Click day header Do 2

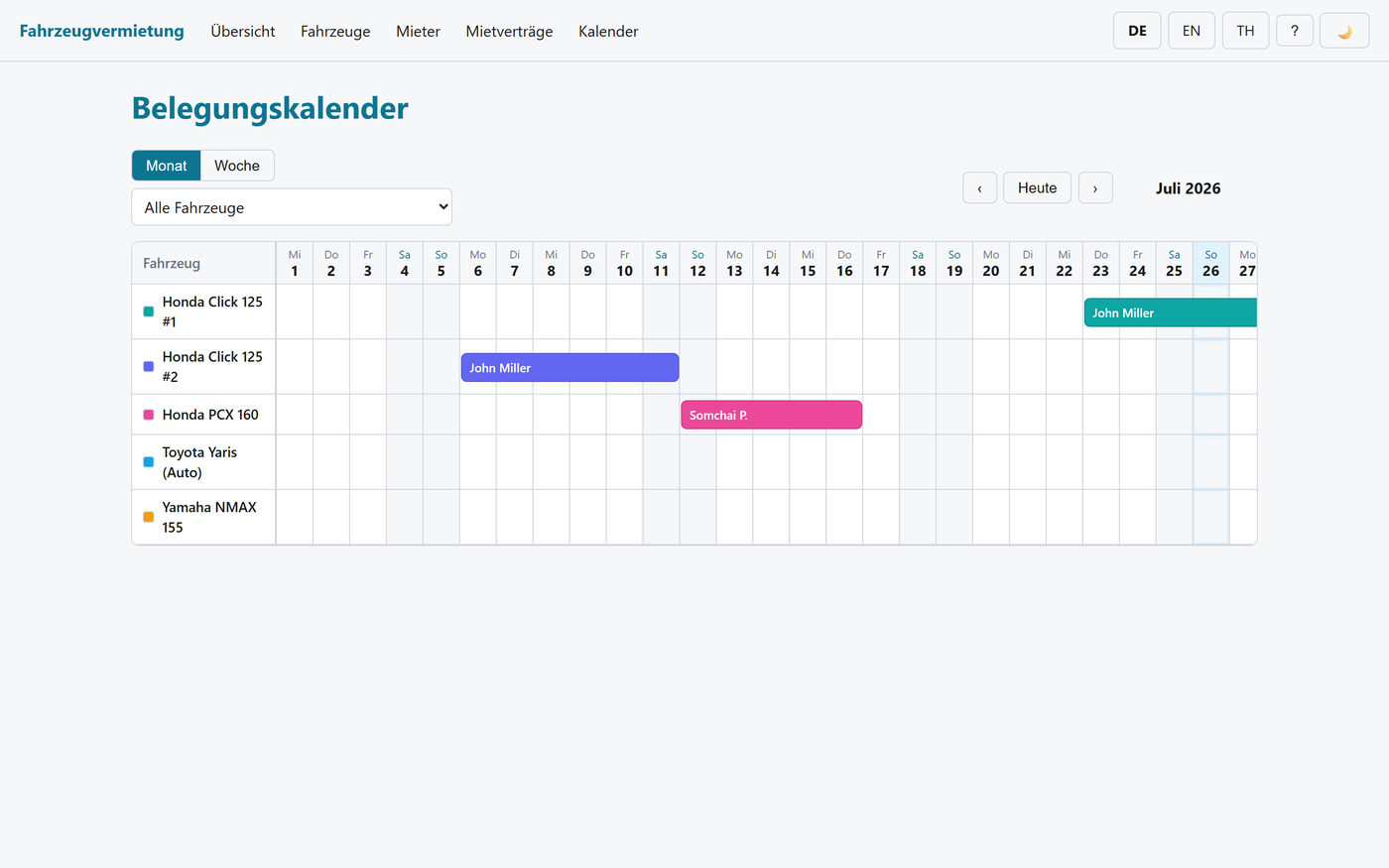coord(331,263)
